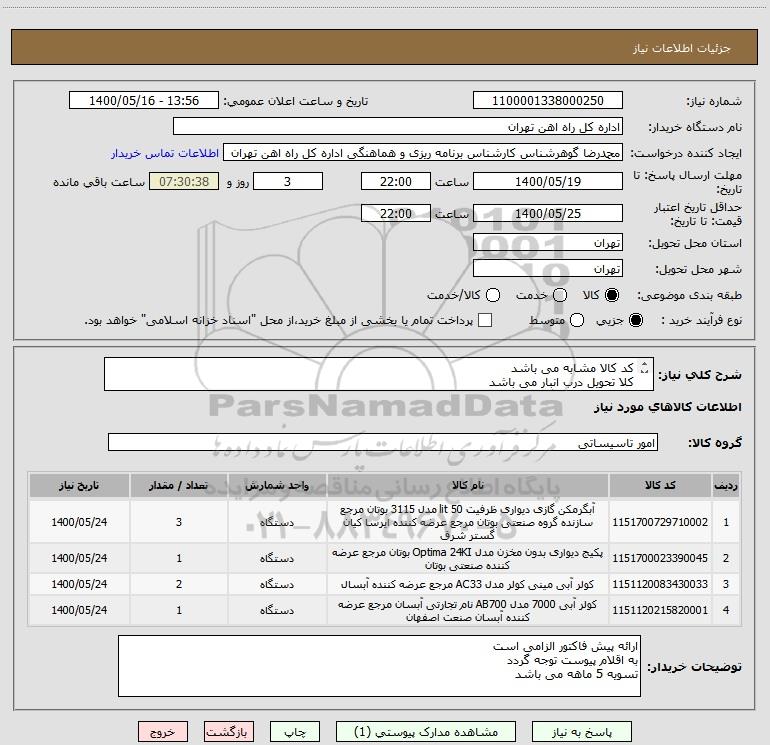Click the نام کالا column header
Viewport: 770px width, 745px height.
tap(468, 486)
